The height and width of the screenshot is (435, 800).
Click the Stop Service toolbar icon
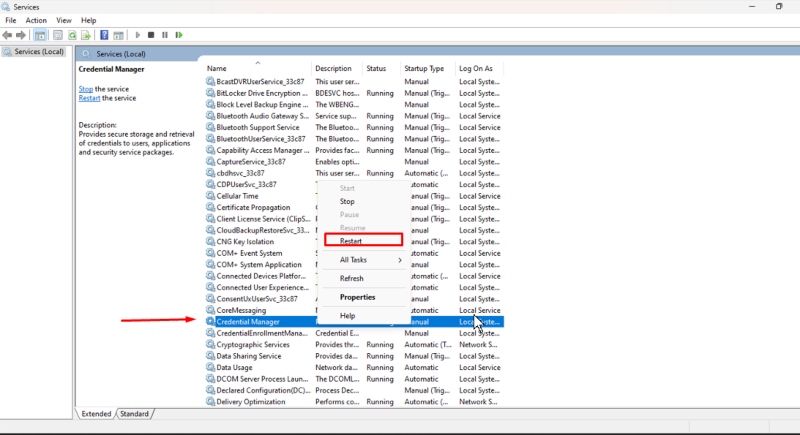click(x=151, y=35)
